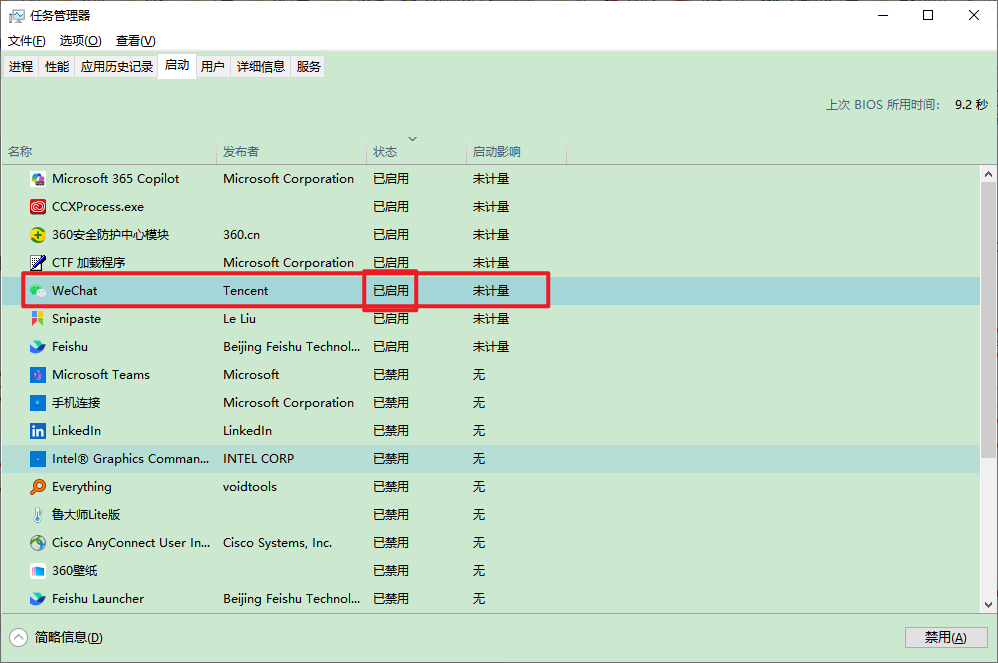Screen dimensions: 998x663
Task: Select the 手机连接 entry name
Action: click(76, 403)
